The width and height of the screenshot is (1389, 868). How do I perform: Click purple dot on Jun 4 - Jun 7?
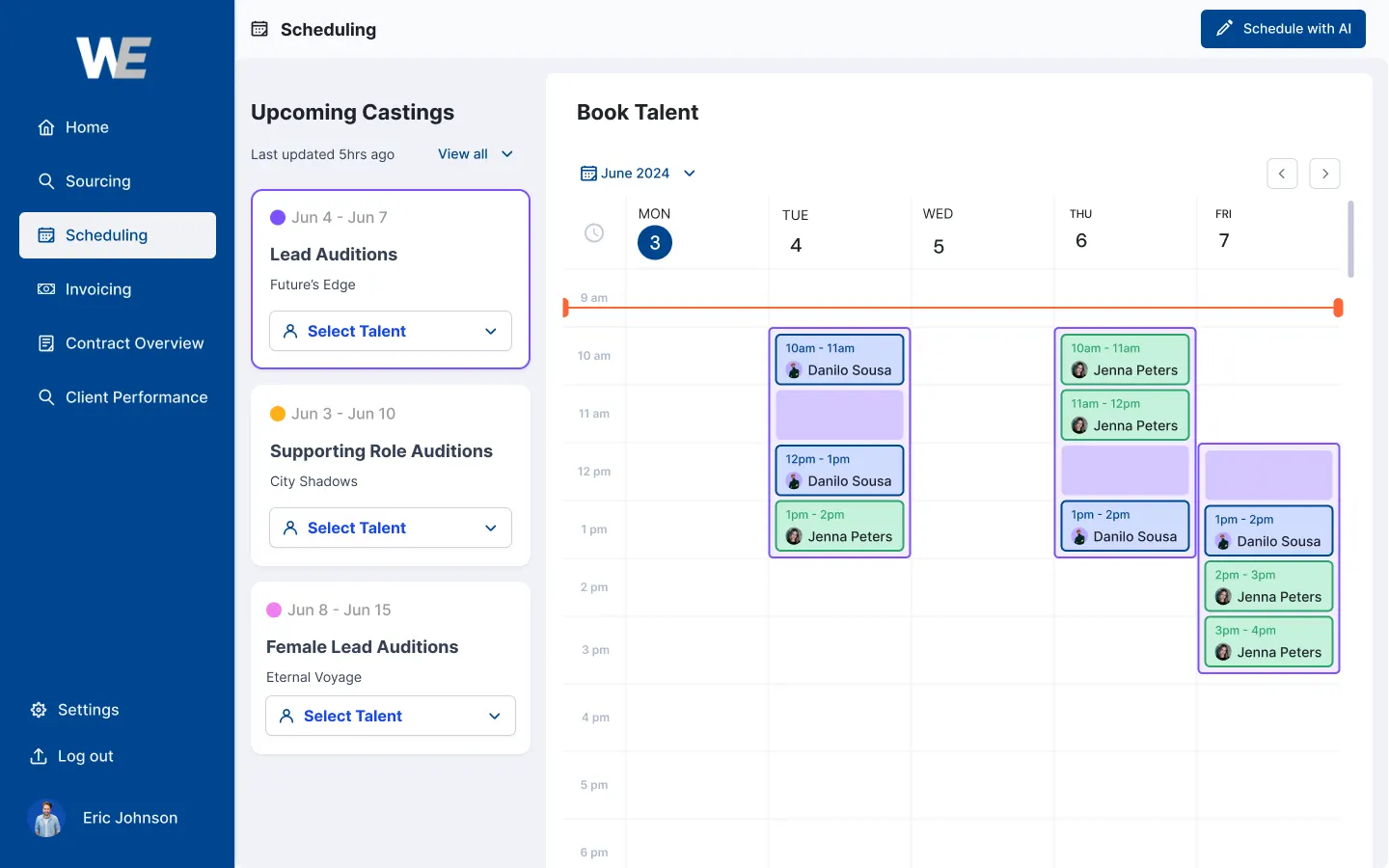(x=278, y=218)
